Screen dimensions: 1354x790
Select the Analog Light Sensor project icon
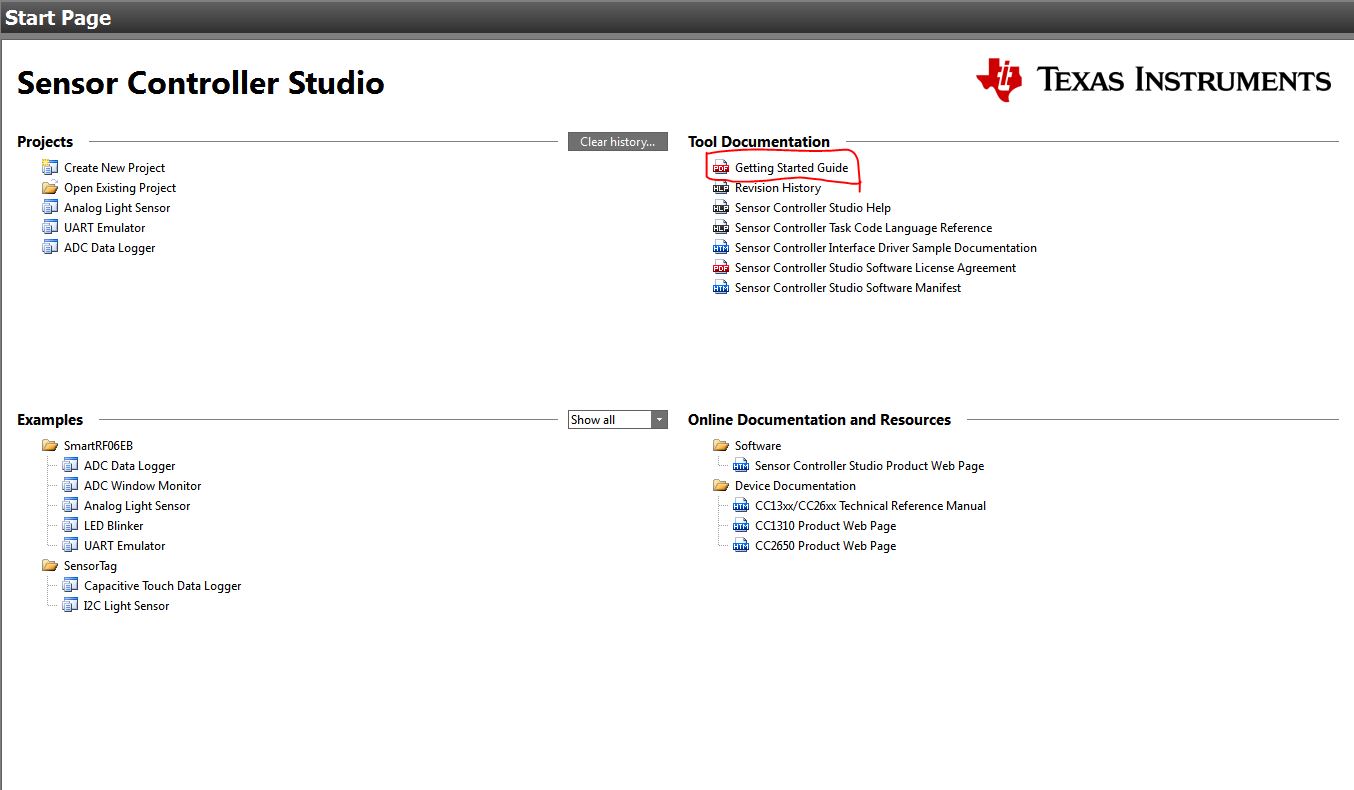pos(51,207)
